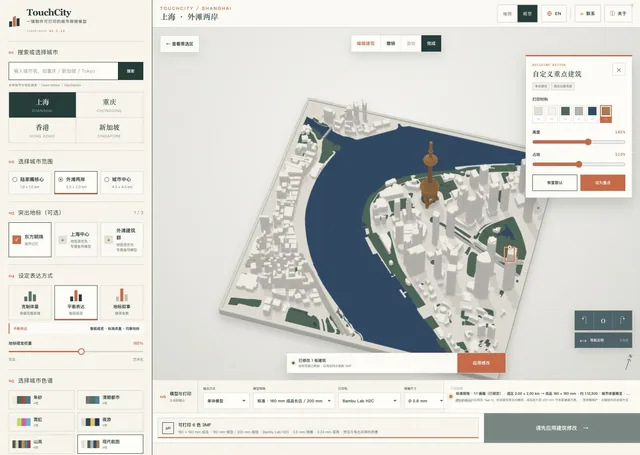Select the 平衡表达 bar-chart icon
The height and width of the screenshot is (455, 640).
(76, 296)
